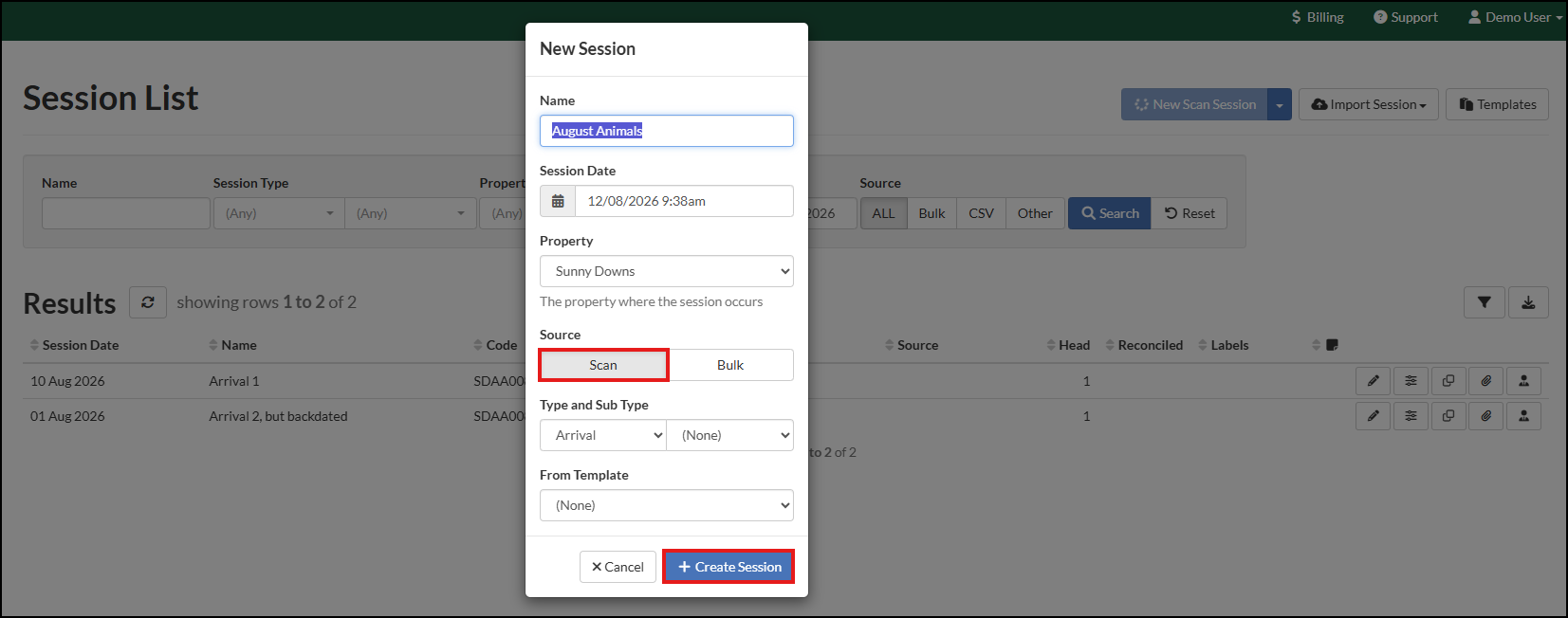The image size is (1568, 618).
Task: Refresh the results with the reload icon
Action: [148, 302]
